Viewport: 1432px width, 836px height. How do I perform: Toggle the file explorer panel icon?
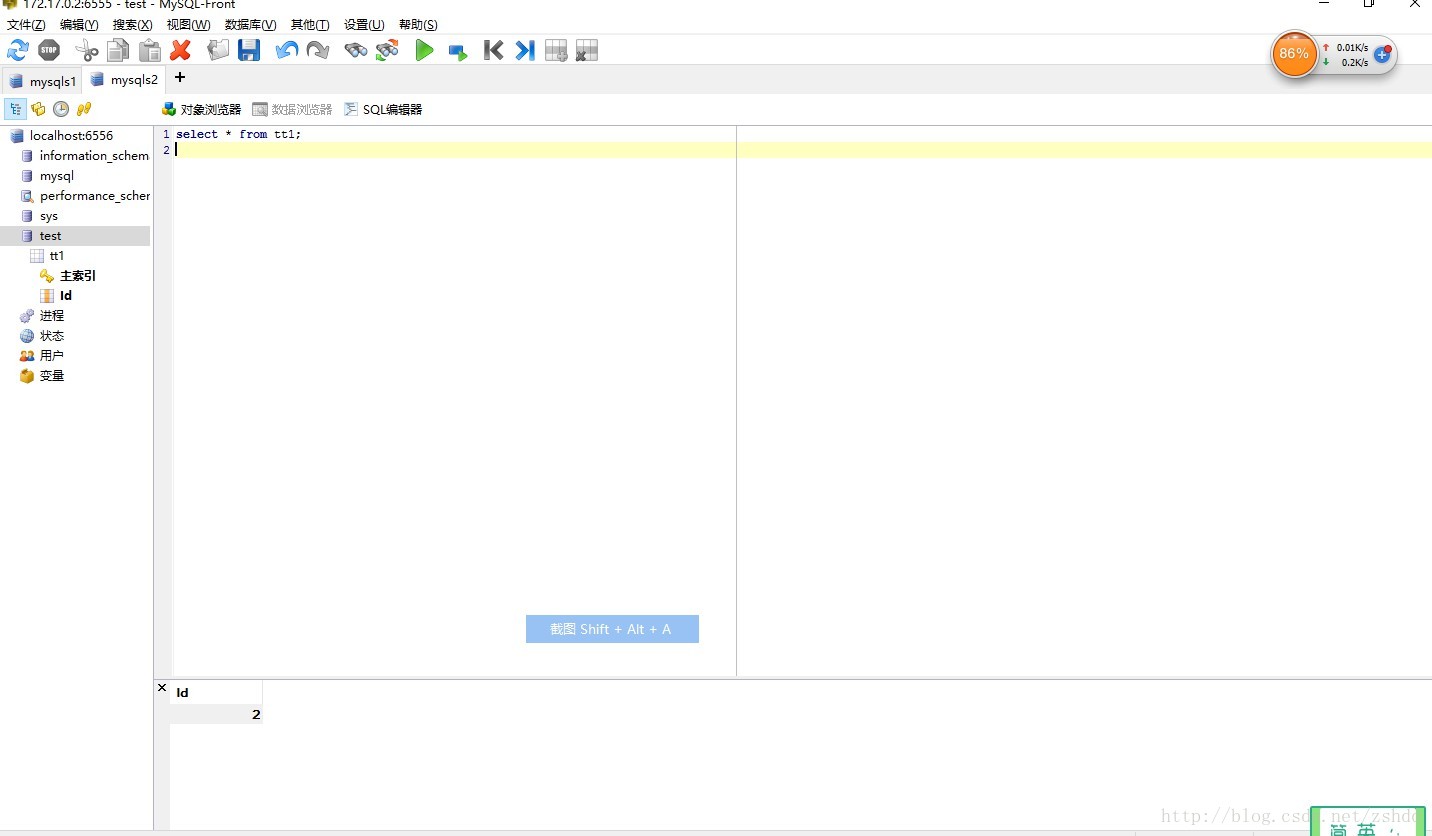pyautogui.click(x=38, y=109)
